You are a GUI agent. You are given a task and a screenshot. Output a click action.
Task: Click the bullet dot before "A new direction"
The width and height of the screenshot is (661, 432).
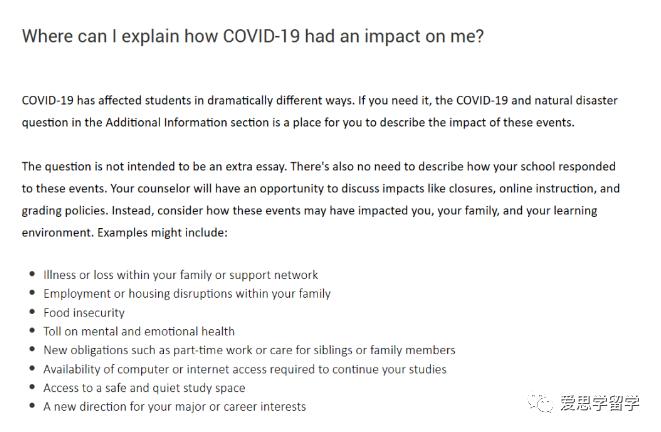pos(32,407)
